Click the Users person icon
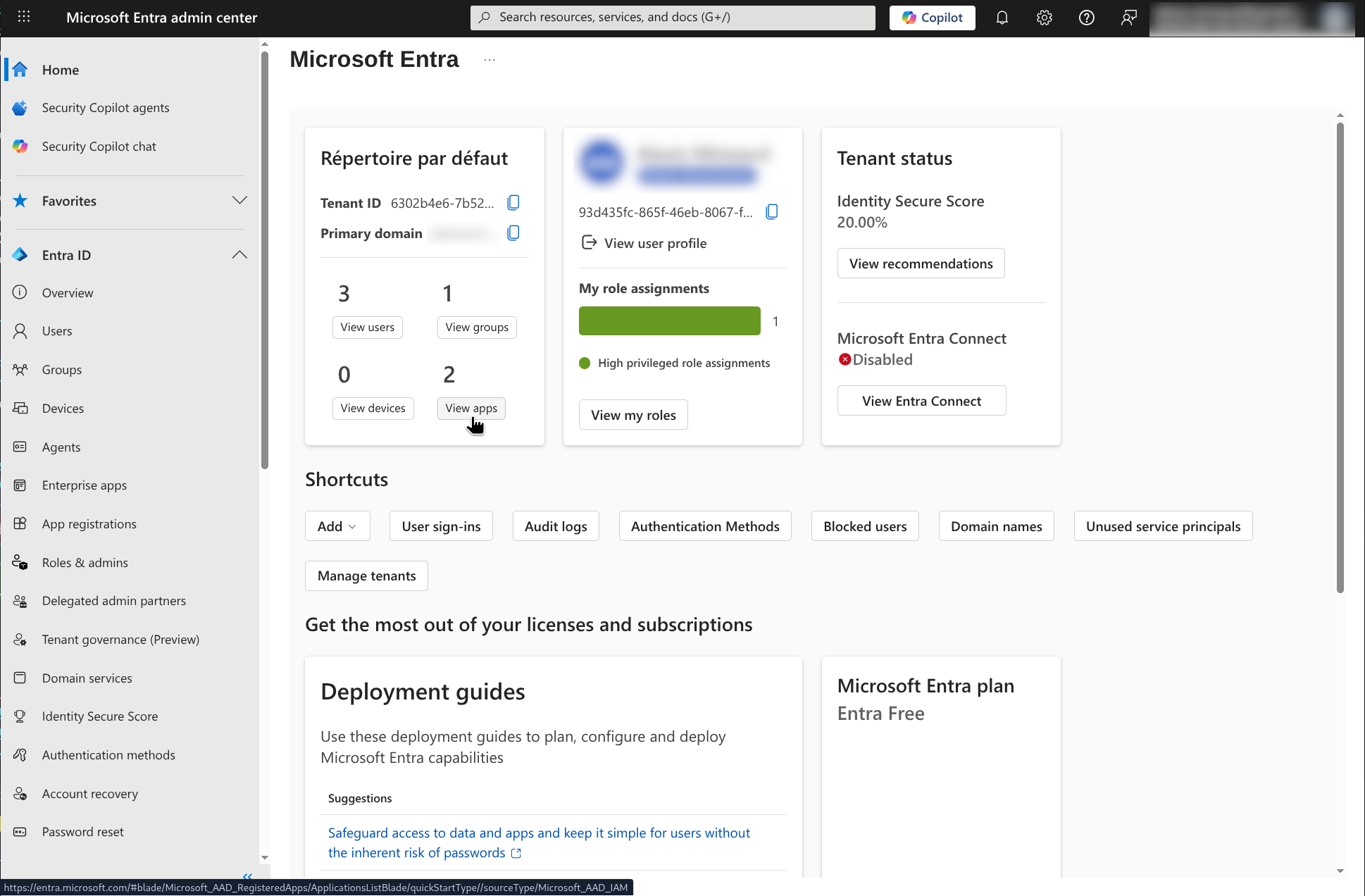This screenshot has width=1365, height=896. 20,331
